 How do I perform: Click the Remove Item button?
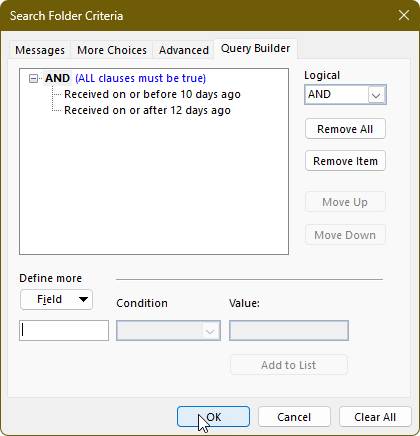(x=345, y=161)
